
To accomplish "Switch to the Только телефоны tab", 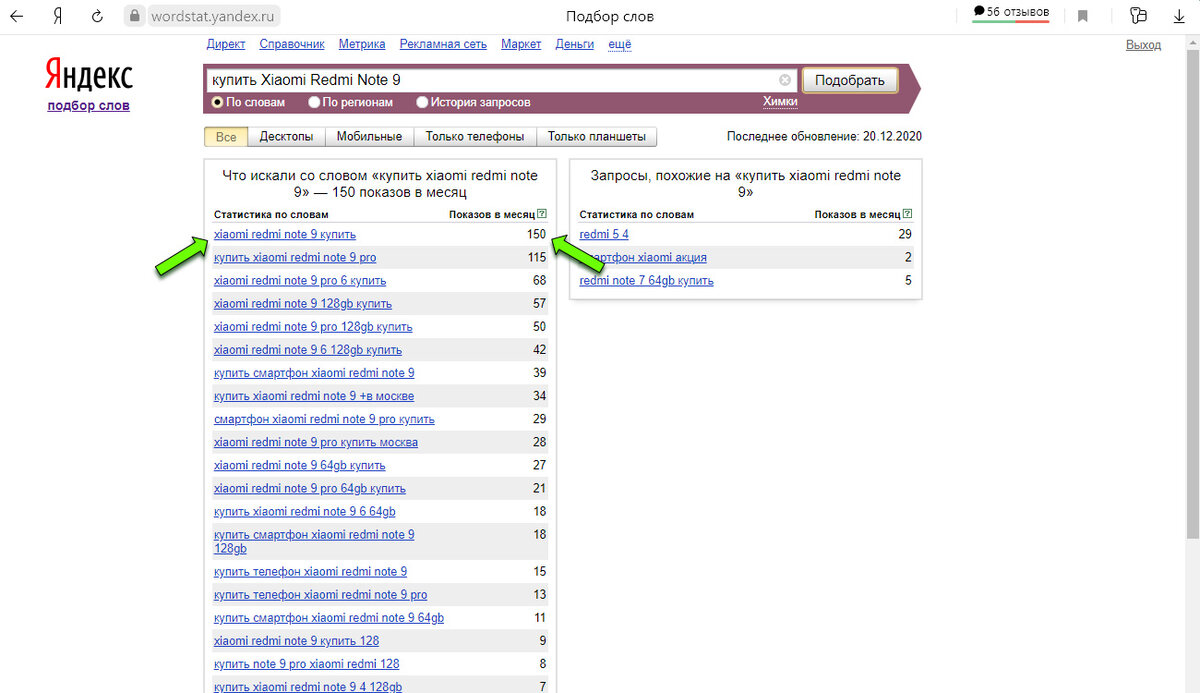I will tap(475, 137).
